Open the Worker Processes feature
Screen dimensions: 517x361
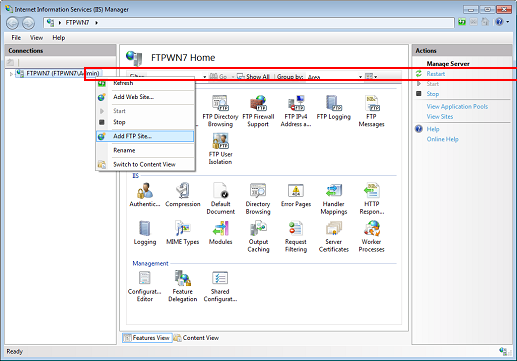point(371,236)
